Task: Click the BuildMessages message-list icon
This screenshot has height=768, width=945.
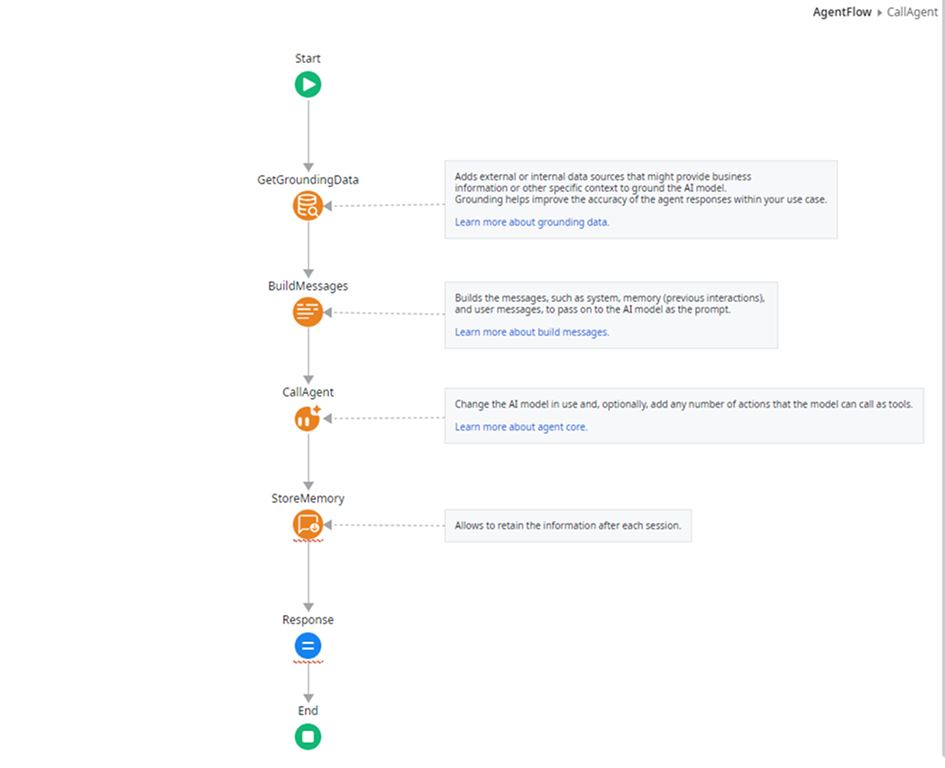Action: point(307,311)
